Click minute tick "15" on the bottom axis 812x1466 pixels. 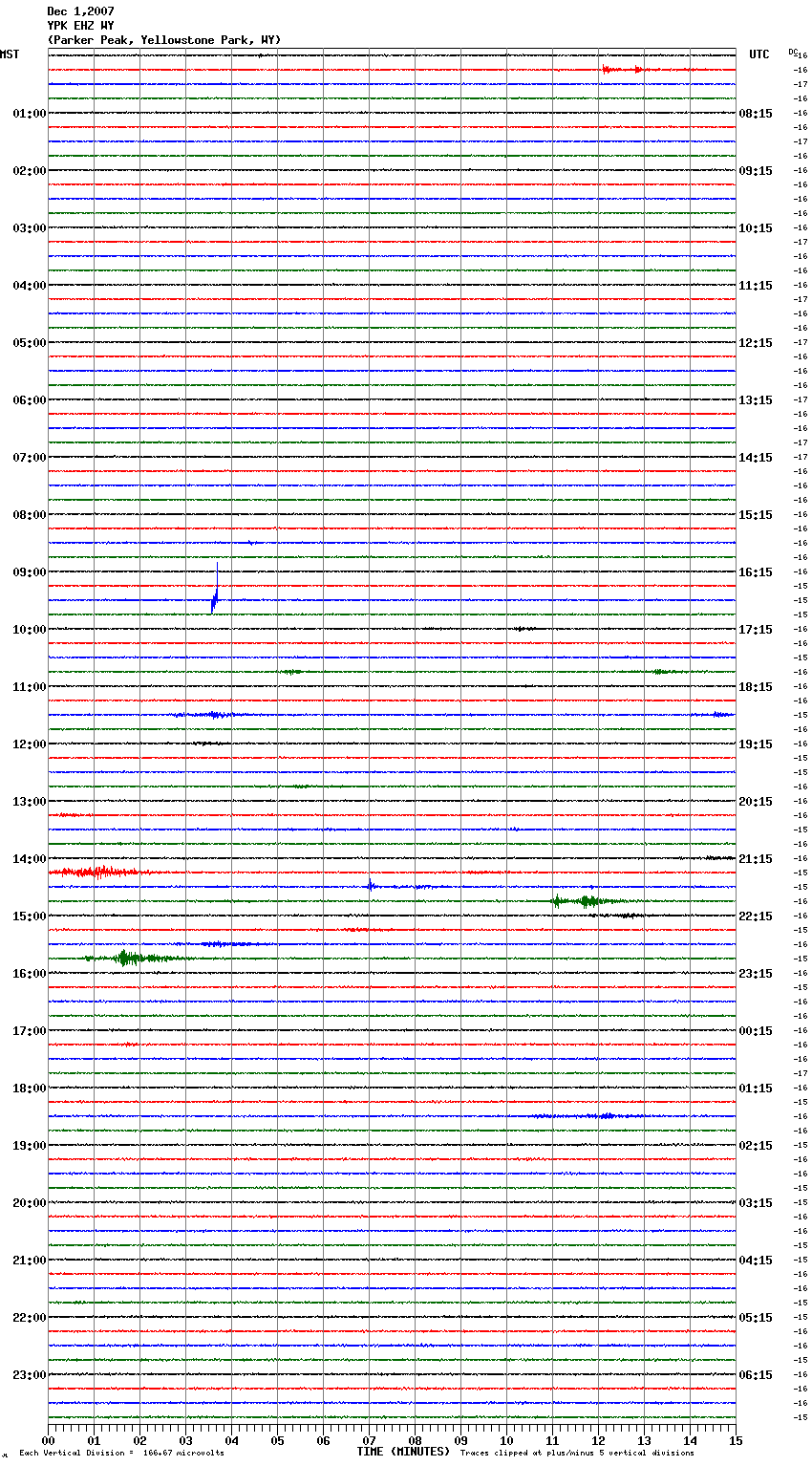(x=736, y=1440)
